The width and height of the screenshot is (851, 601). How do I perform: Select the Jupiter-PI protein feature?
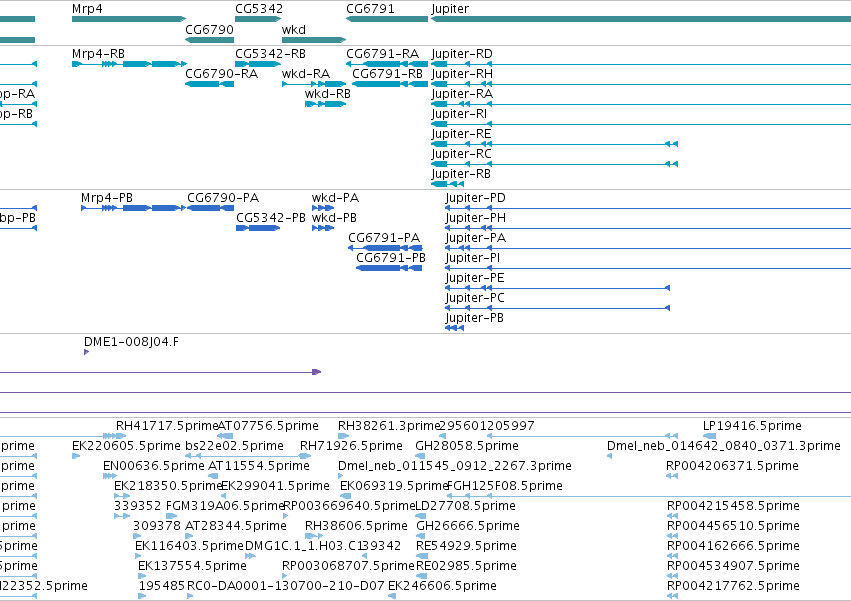coord(648,268)
